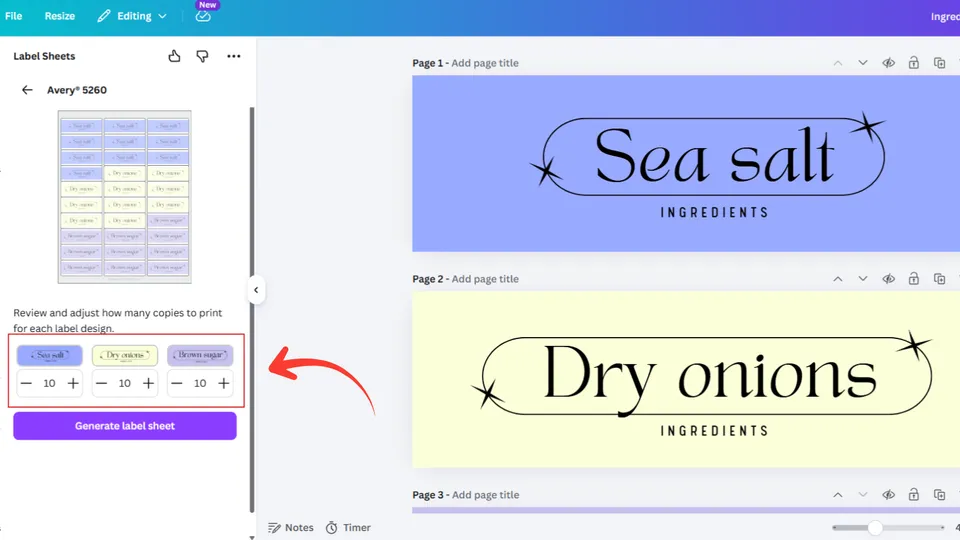Decrease Dry onions label copies

pos(102,383)
